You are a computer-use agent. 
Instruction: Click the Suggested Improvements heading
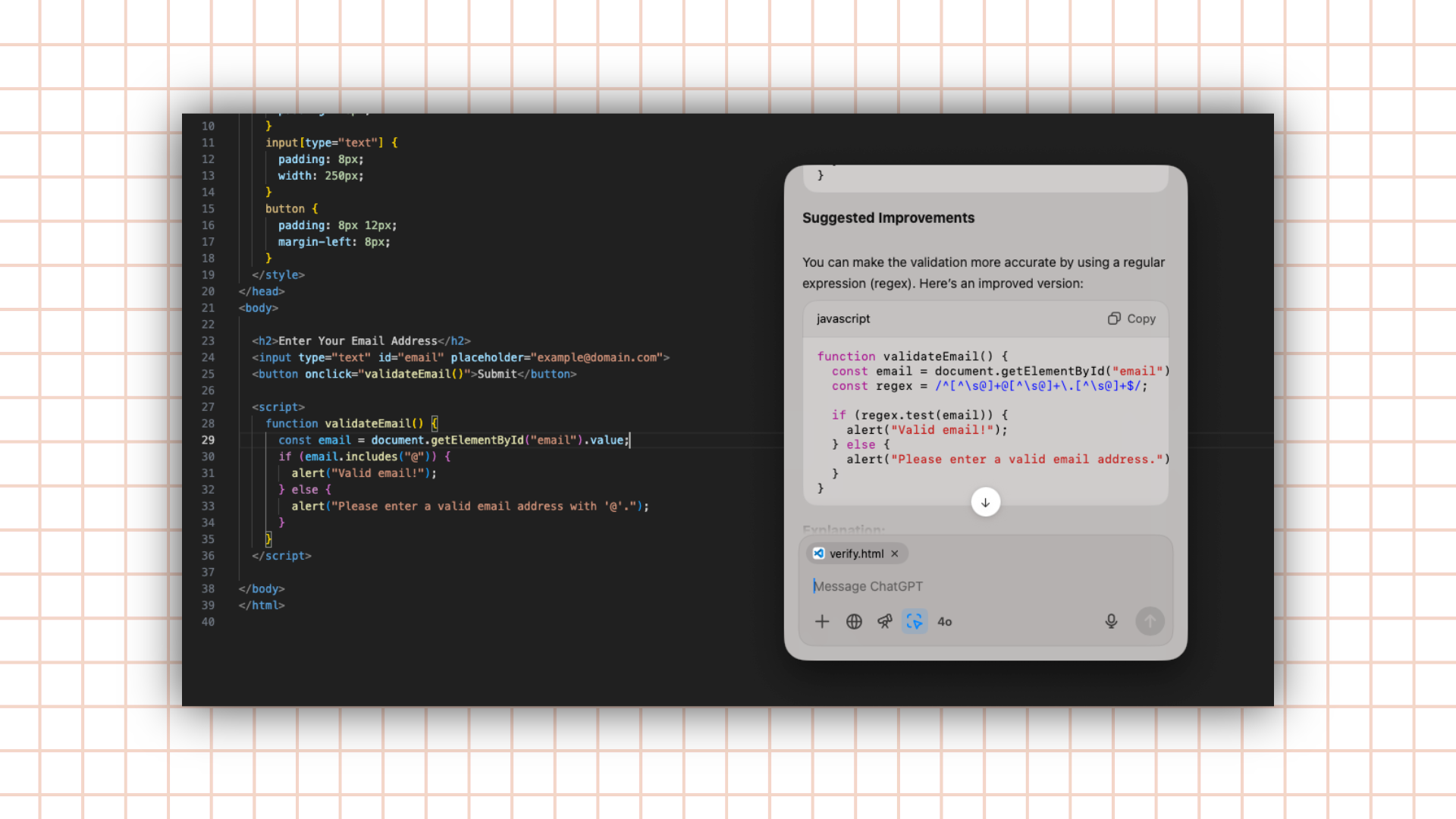pyautogui.click(x=888, y=218)
